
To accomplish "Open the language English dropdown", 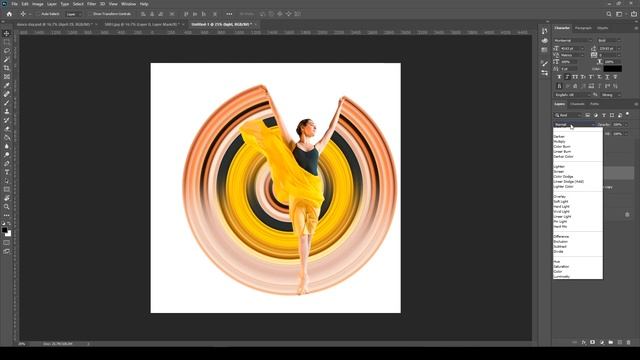I will click(572, 95).
